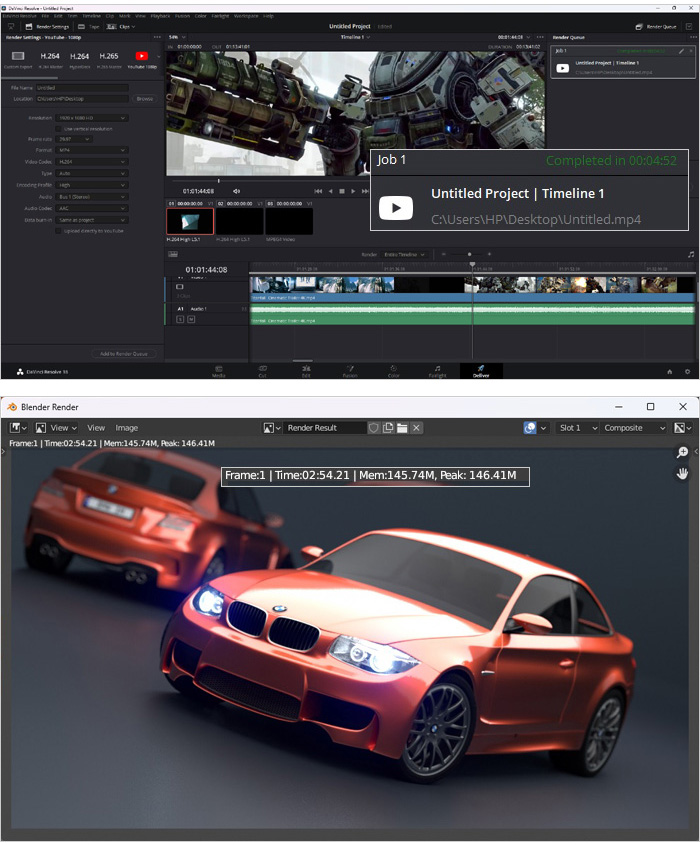Select clip 01 thumbnail in clip strip

tap(190, 221)
